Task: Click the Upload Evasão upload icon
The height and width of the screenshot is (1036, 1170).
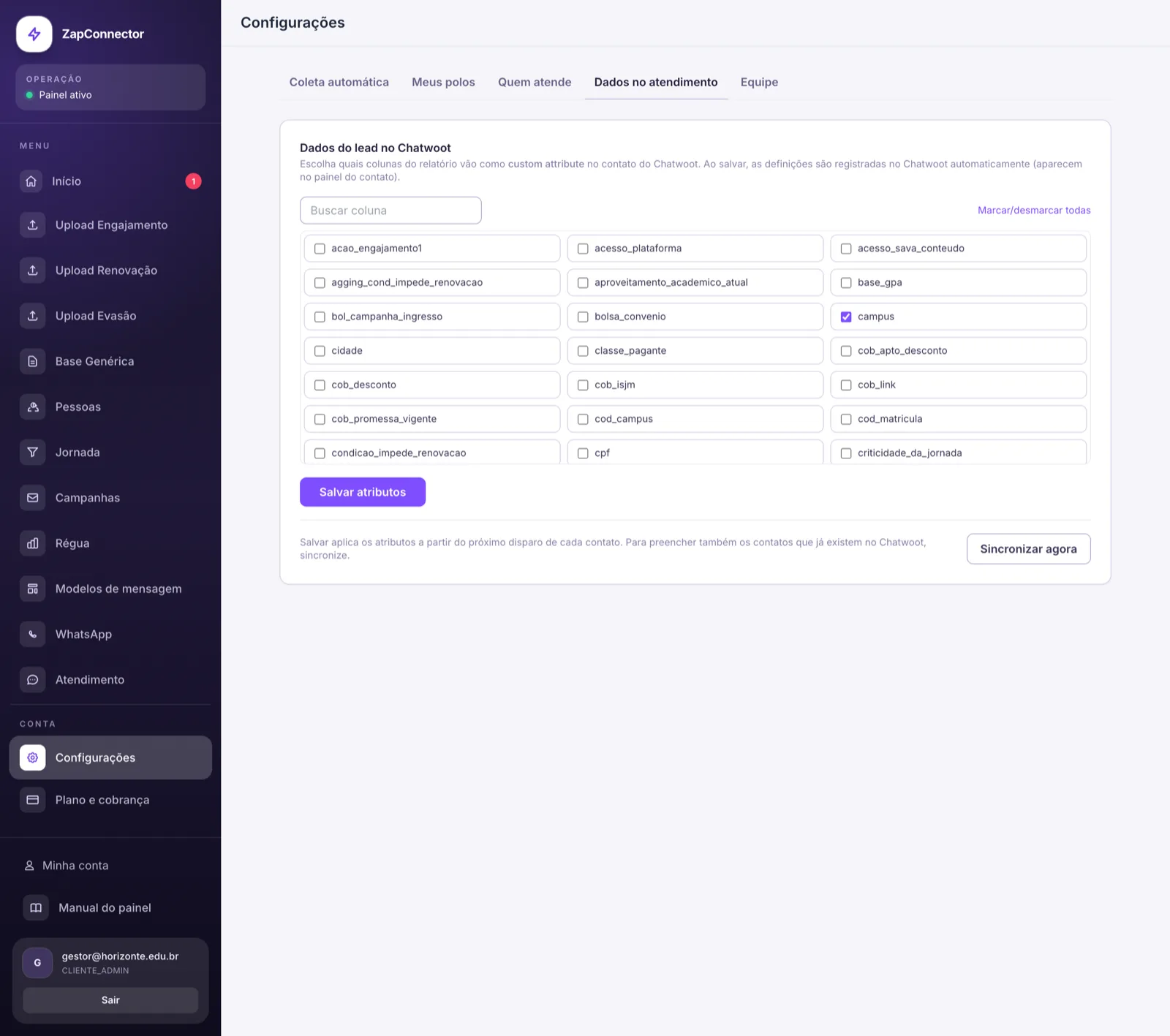Action: (x=33, y=316)
